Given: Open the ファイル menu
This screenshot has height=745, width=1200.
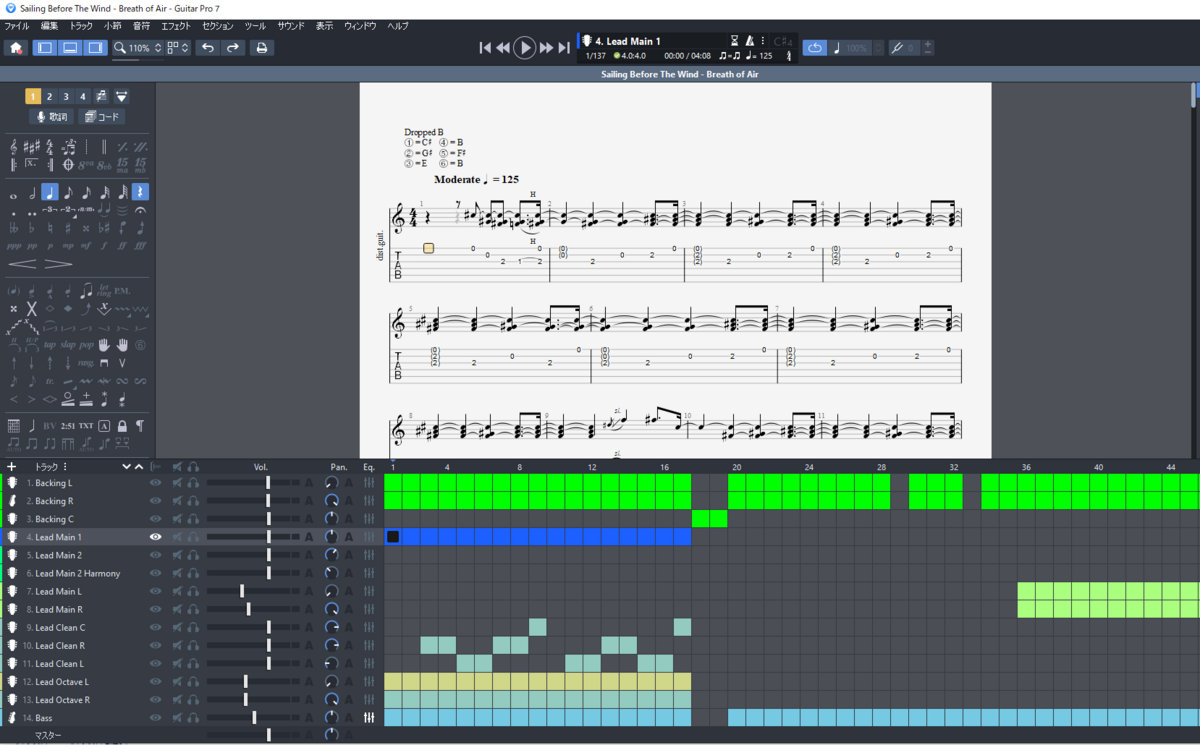Looking at the screenshot, I should [x=17, y=25].
